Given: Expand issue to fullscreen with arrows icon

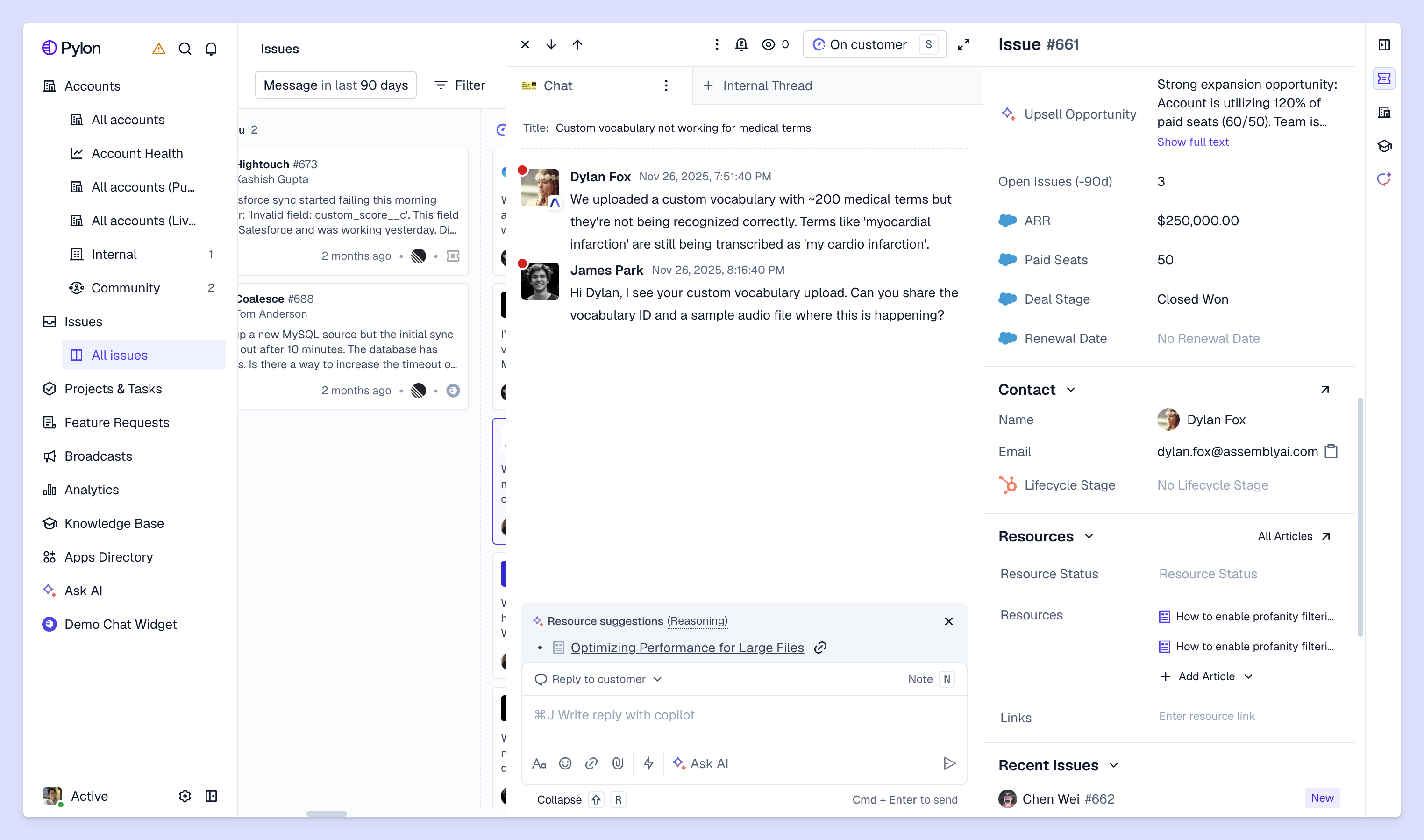Looking at the screenshot, I should (964, 44).
